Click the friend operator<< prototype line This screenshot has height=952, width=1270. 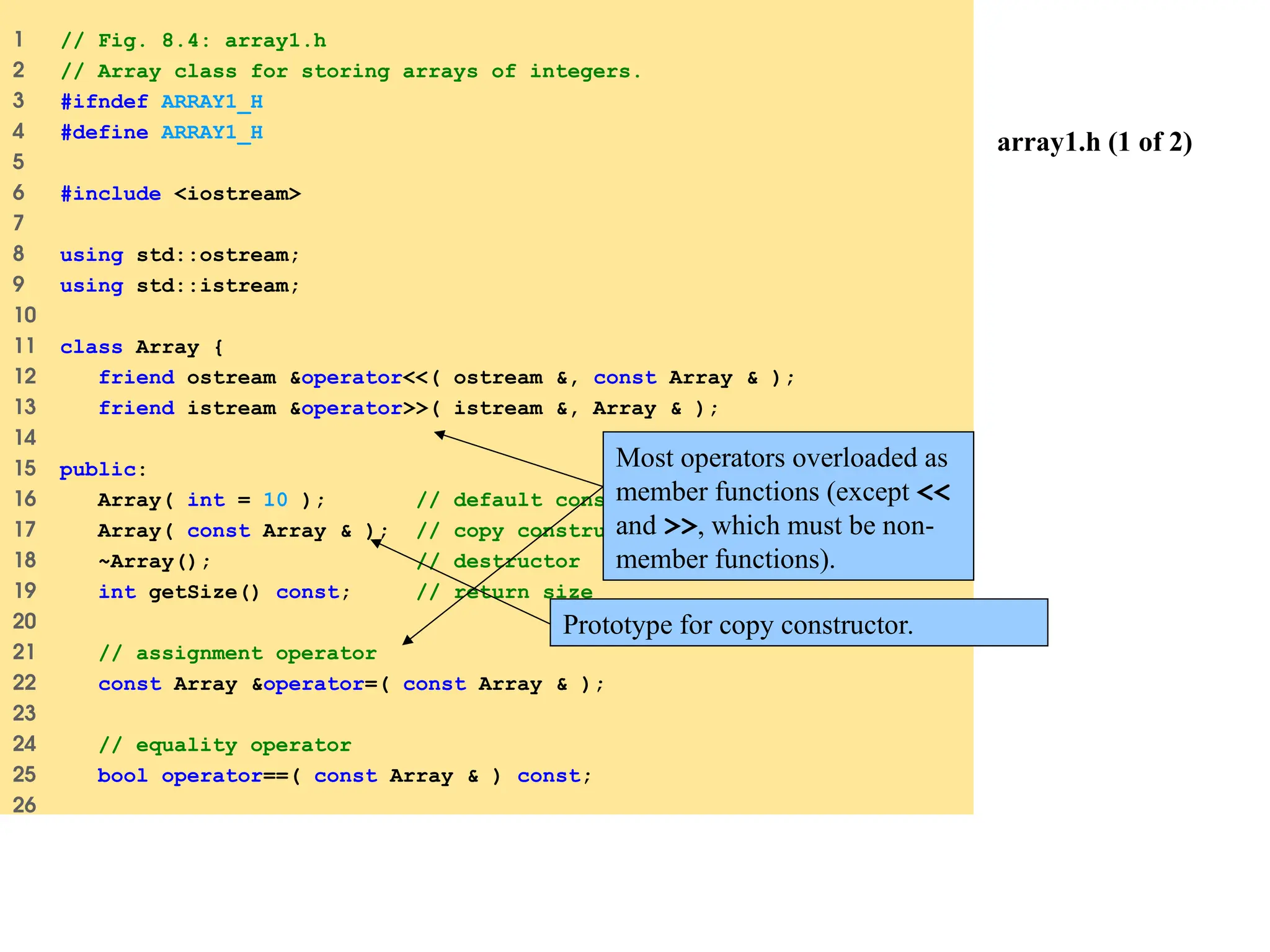[446, 377]
